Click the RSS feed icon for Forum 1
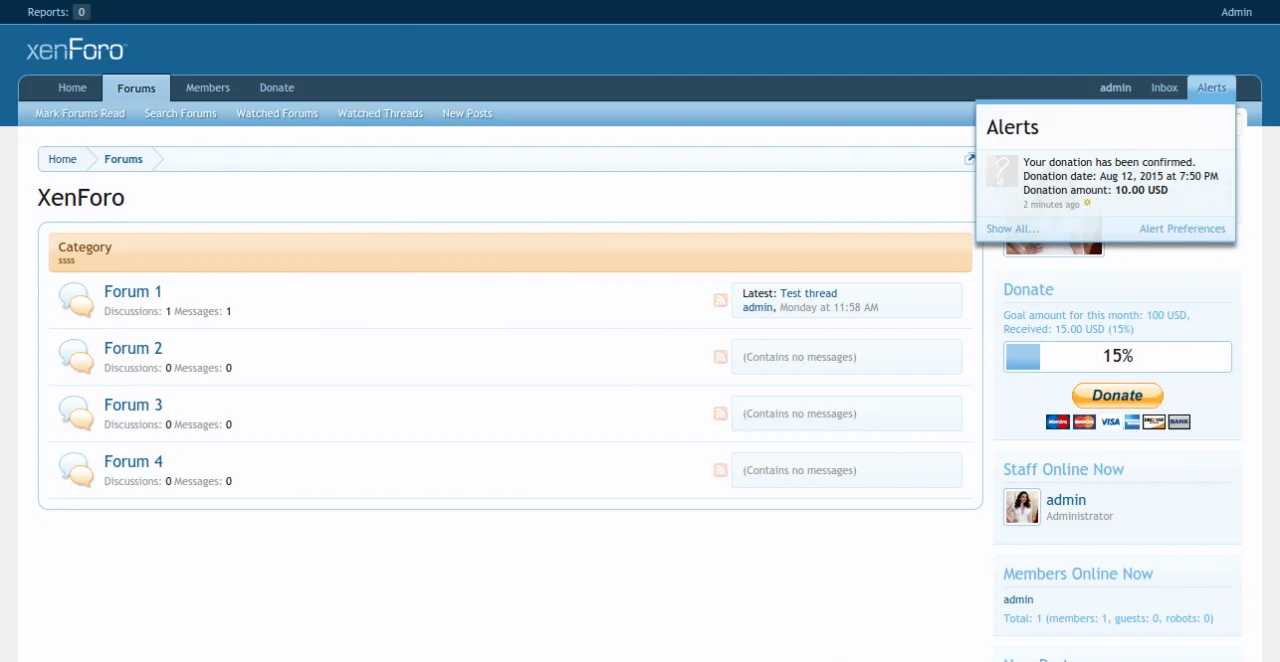This screenshot has width=1280, height=662. point(720,300)
